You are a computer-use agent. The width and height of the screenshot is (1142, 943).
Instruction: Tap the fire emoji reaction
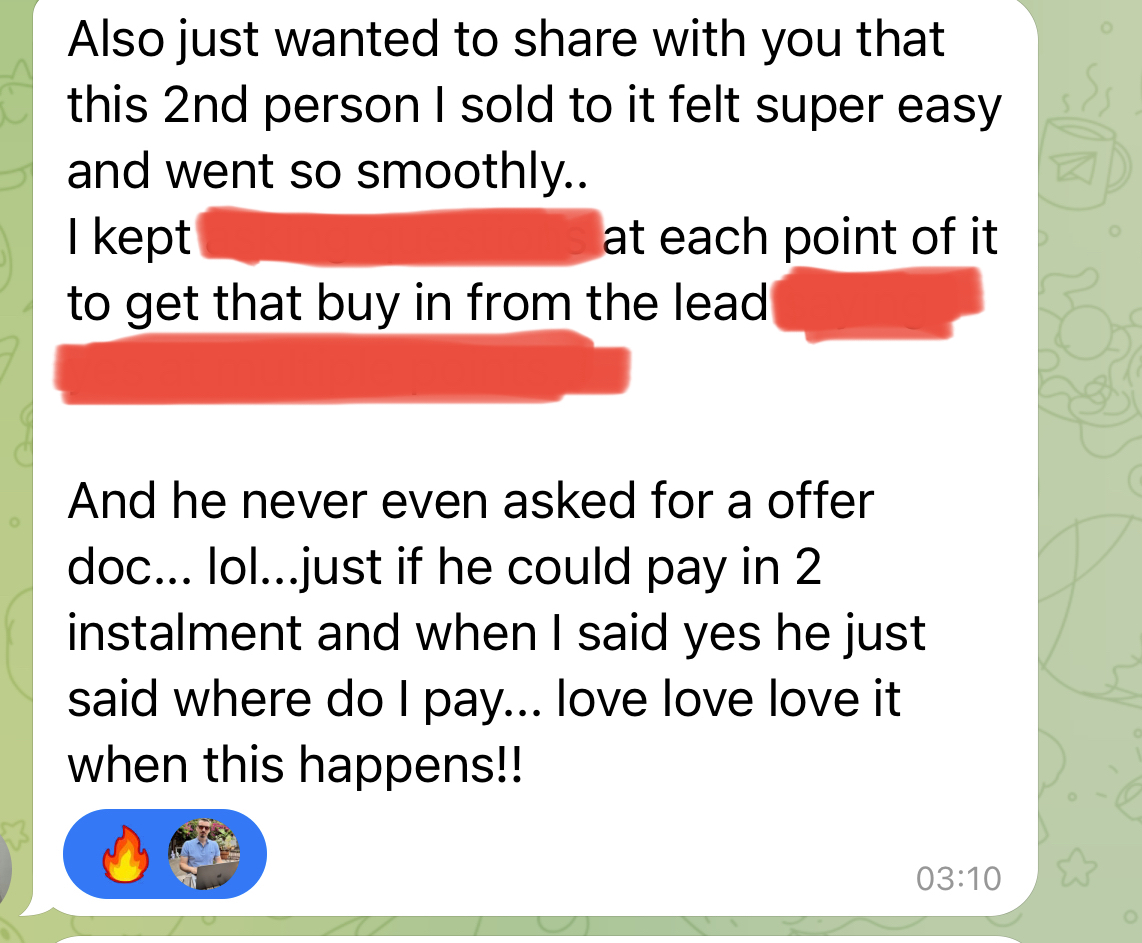[x=125, y=854]
